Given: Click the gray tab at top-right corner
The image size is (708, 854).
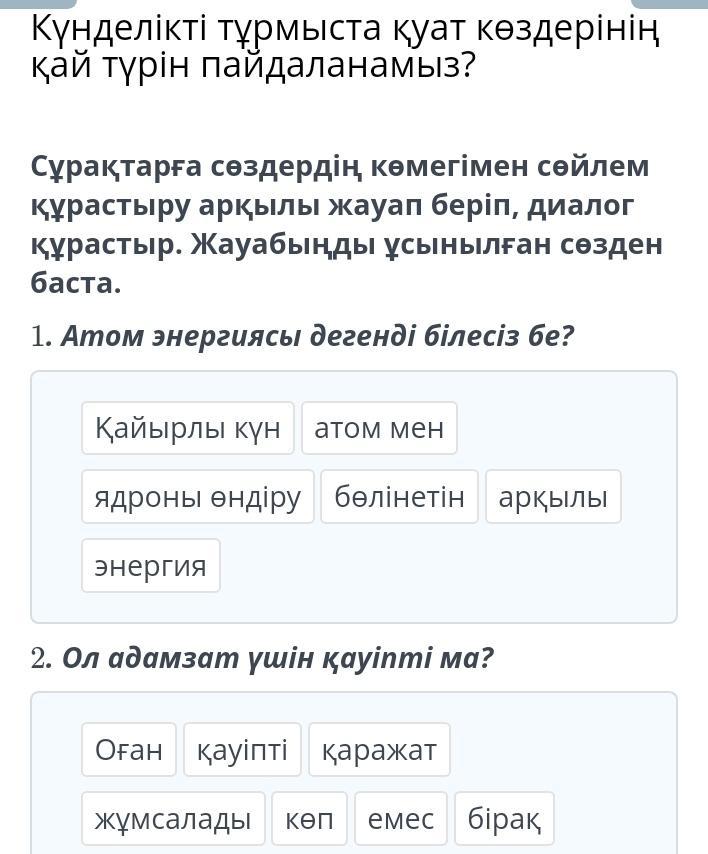Looking at the screenshot, I should coord(669,3).
